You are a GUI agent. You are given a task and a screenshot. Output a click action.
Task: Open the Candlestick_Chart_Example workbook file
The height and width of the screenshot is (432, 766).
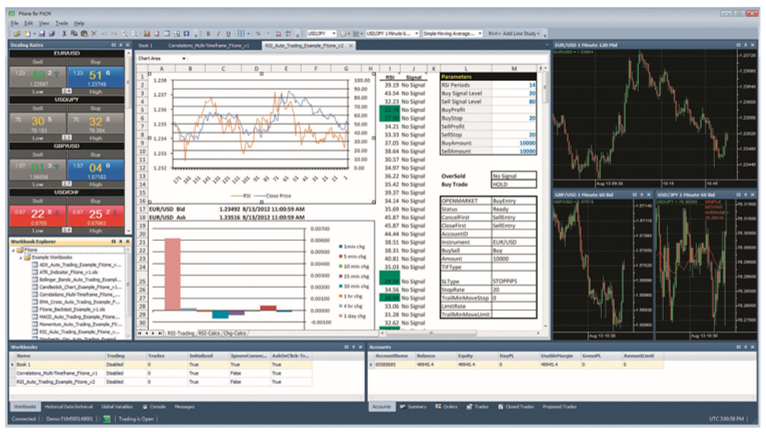(x=76, y=287)
